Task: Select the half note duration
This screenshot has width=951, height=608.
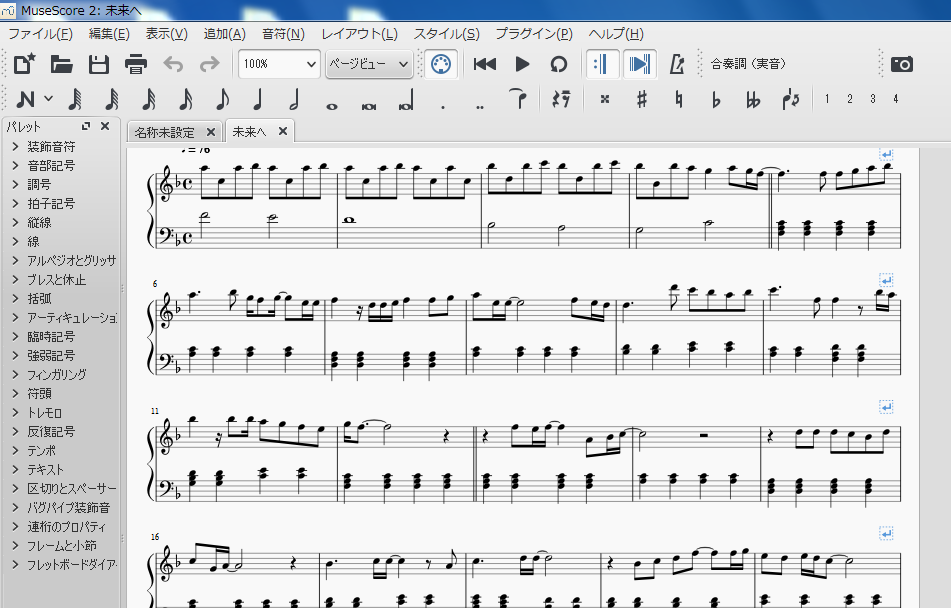Action: pyautogui.click(x=295, y=99)
